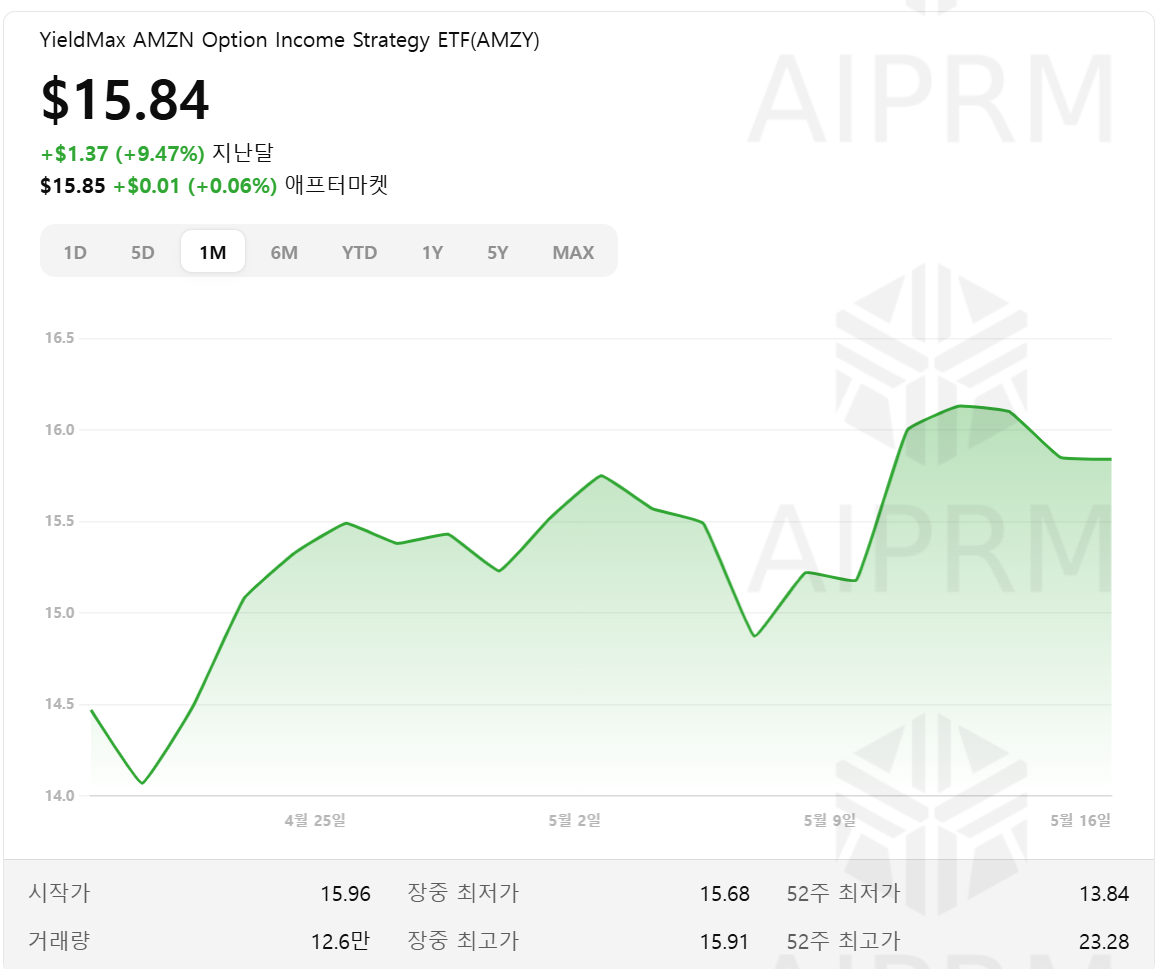Click the chart's highest peak point
Viewport: 1158px width, 969px height.
click(x=959, y=406)
